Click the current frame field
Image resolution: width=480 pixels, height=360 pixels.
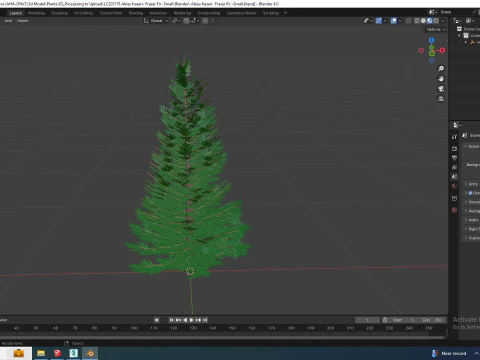point(367,320)
